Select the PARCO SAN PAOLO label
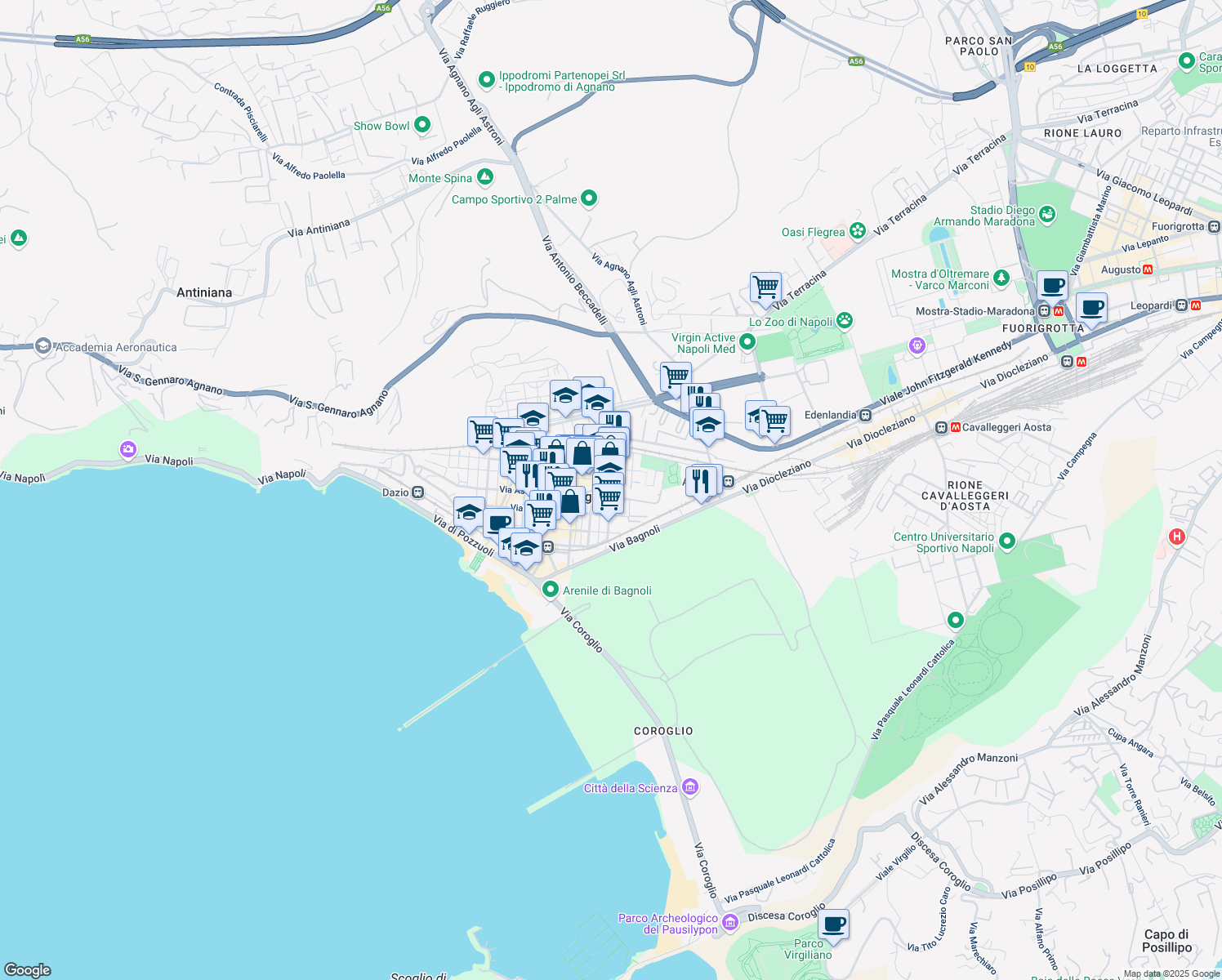 tap(979, 46)
